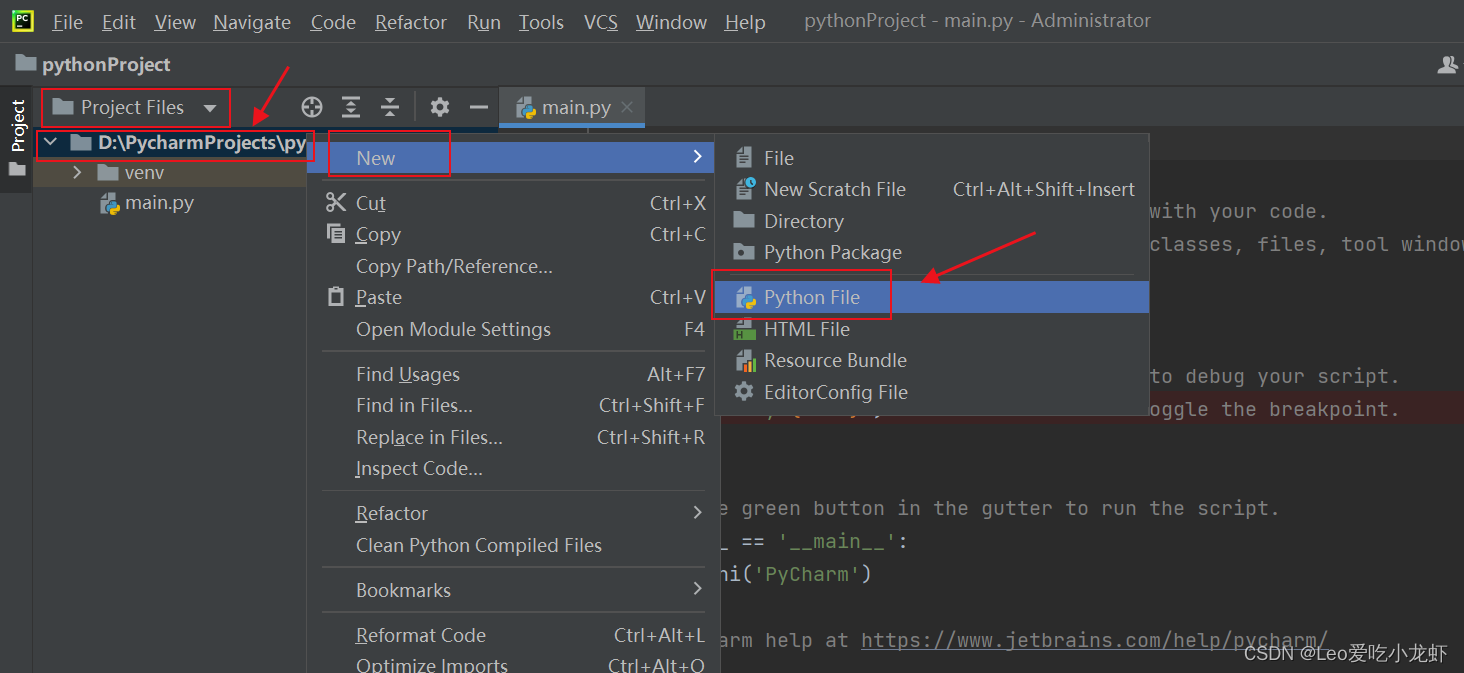
Task: Open the Tools menu
Action: pyautogui.click(x=541, y=22)
